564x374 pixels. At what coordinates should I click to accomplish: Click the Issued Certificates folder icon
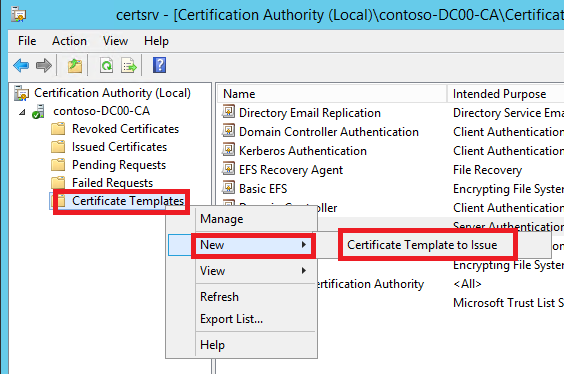(58, 147)
